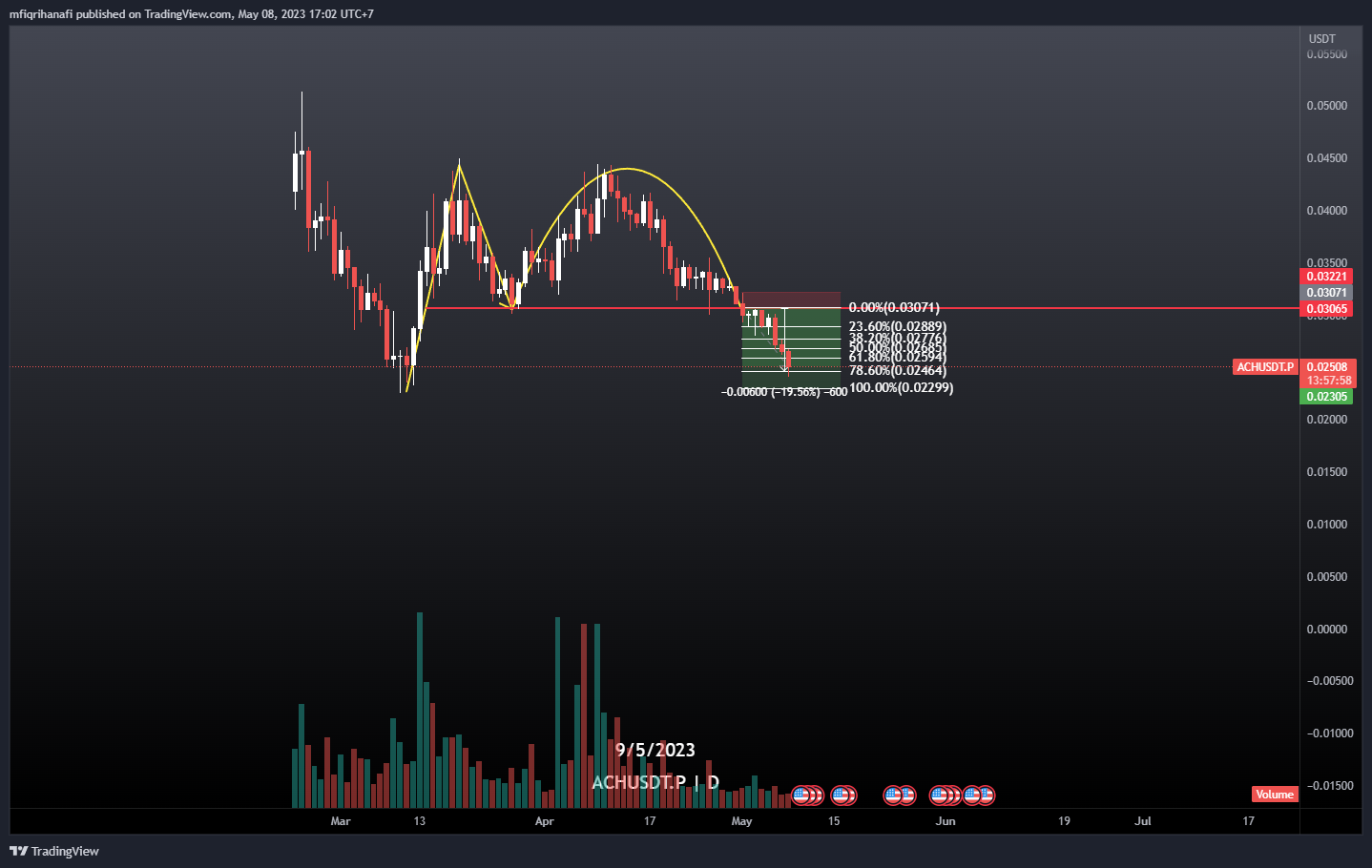This screenshot has height=868, width=1372.
Task: Click the 78.60%(0.02464) Fibonacci level label
Action: pyautogui.click(x=898, y=370)
